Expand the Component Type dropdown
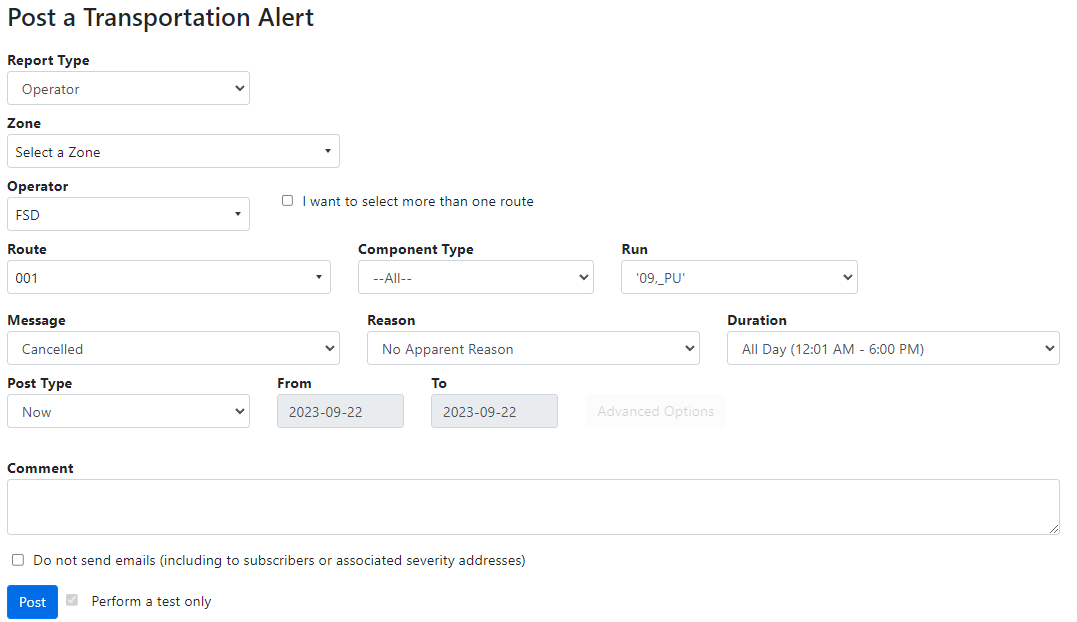Viewport: 1077px width, 622px height. click(475, 278)
